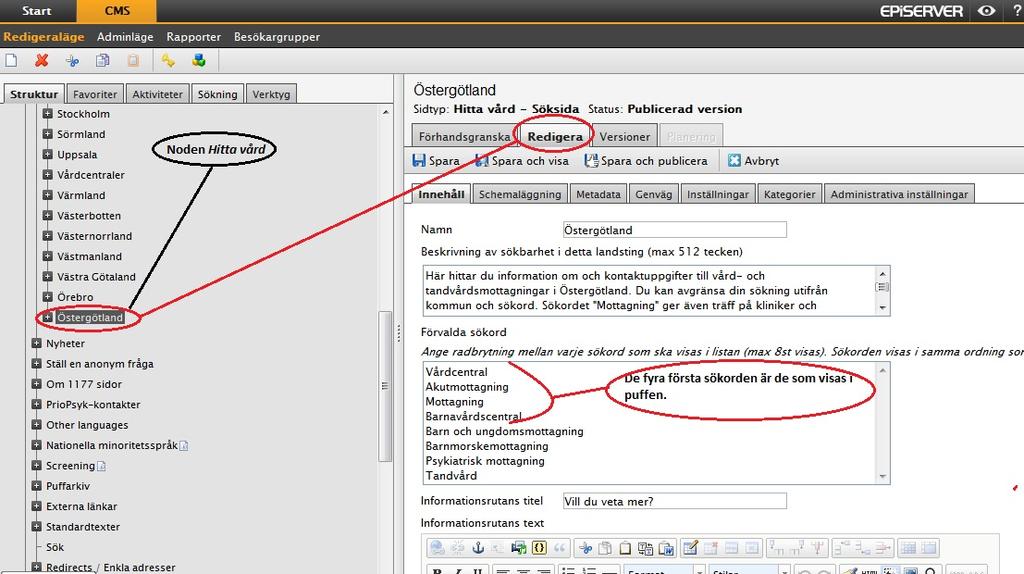
Task: Switch to the Favoriter tab
Action: 95,94
